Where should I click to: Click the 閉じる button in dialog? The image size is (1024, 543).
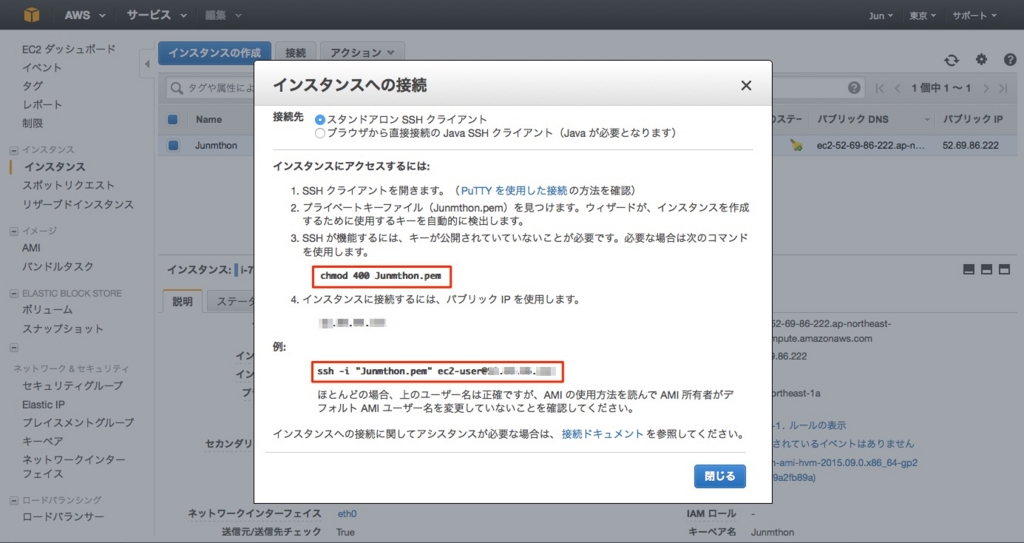pyautogui.click(x=720, y=476)
